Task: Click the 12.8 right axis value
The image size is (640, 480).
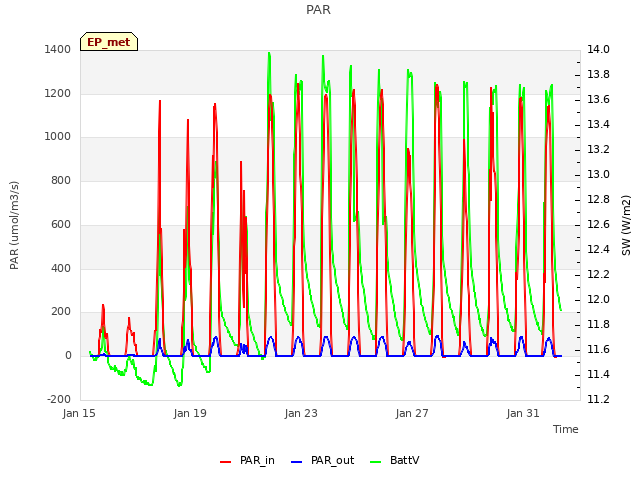Action: pyautogui.click(x=598, y=199)
